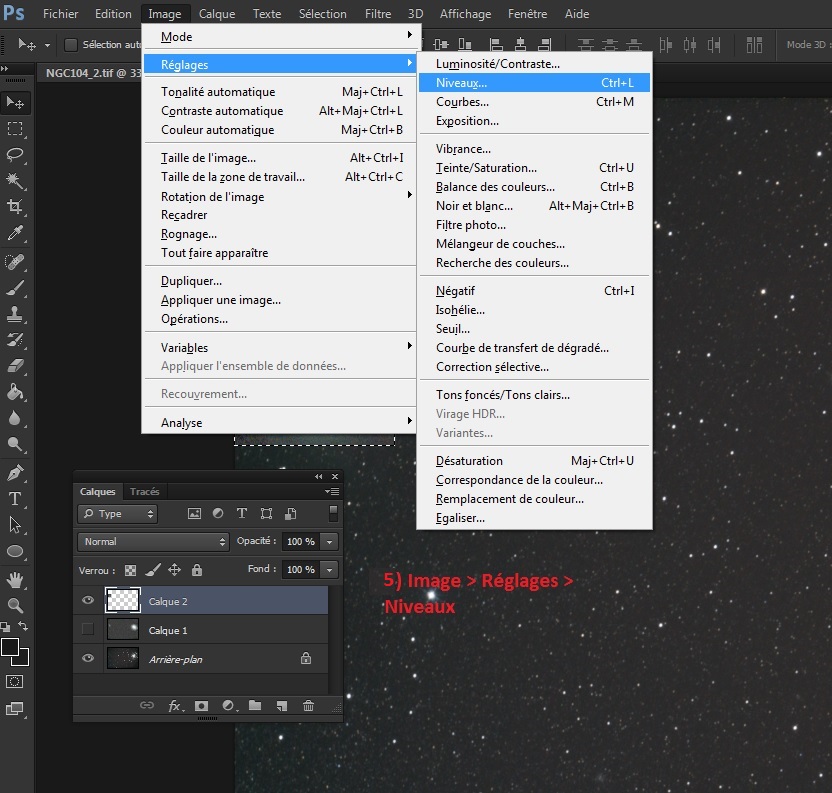Viewport: 832px width, 793px height.
Task: Click the link layers icon
Action: click(147, 705)
